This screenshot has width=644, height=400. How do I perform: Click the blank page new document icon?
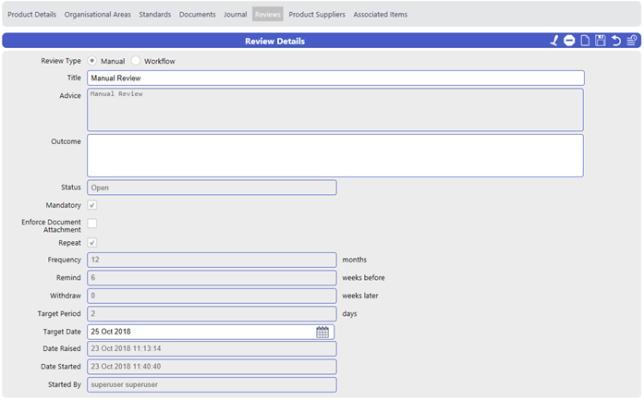(585, 41)
